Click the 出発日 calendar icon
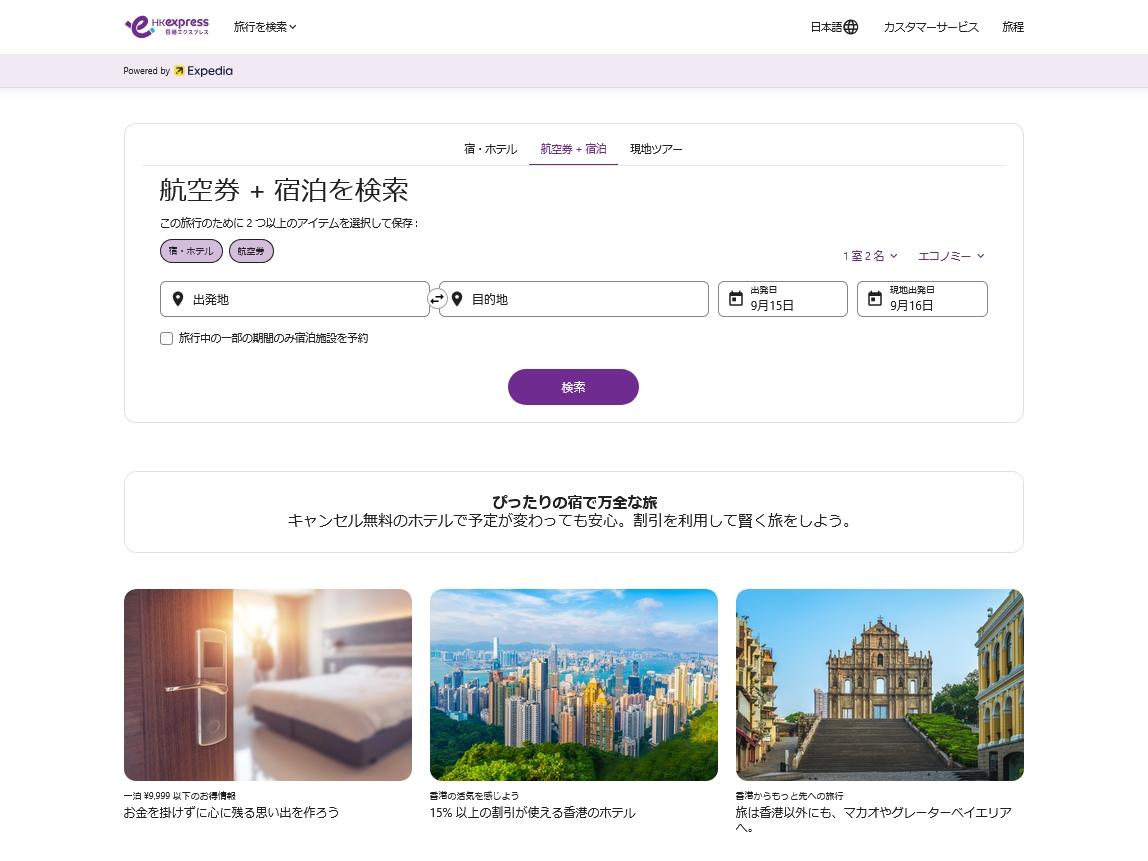Viewport: 1148px width, 861px height. 736,299
